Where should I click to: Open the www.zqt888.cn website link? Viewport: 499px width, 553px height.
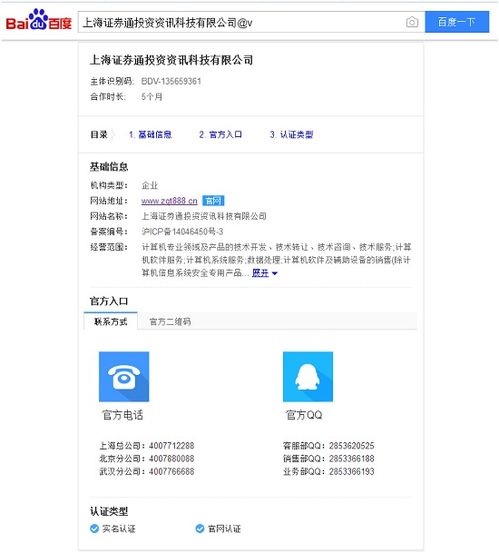(169, 201)
